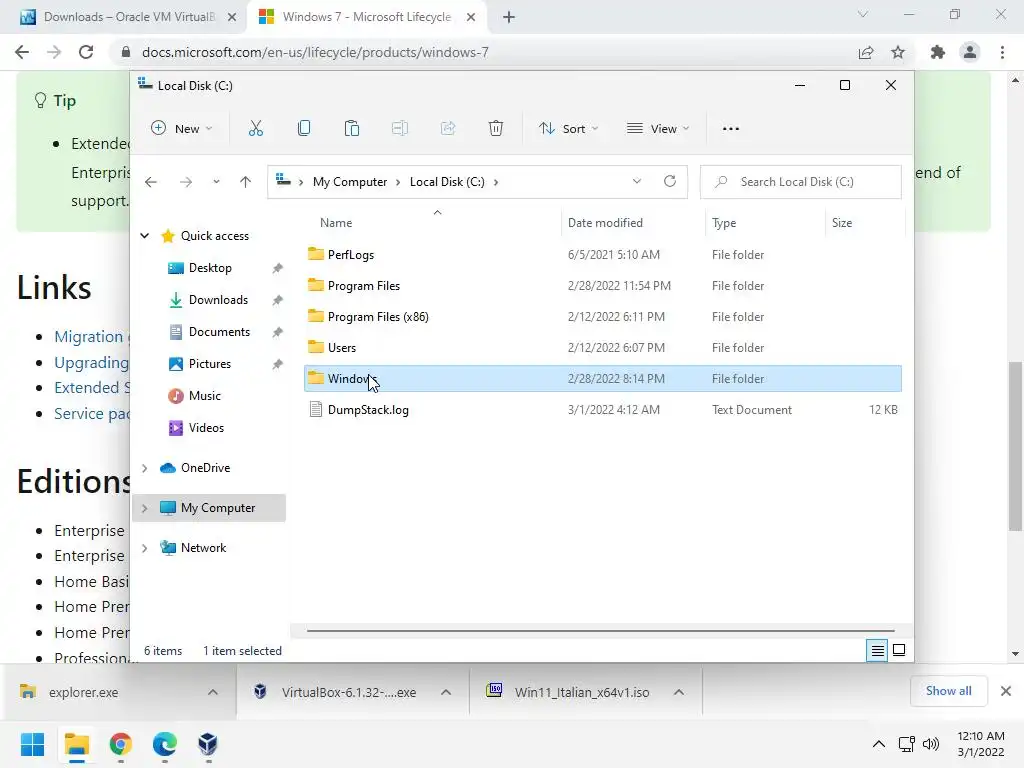1024x768 pixels.
Task: Click the Delete trash can icon
Action: (496, 129)
